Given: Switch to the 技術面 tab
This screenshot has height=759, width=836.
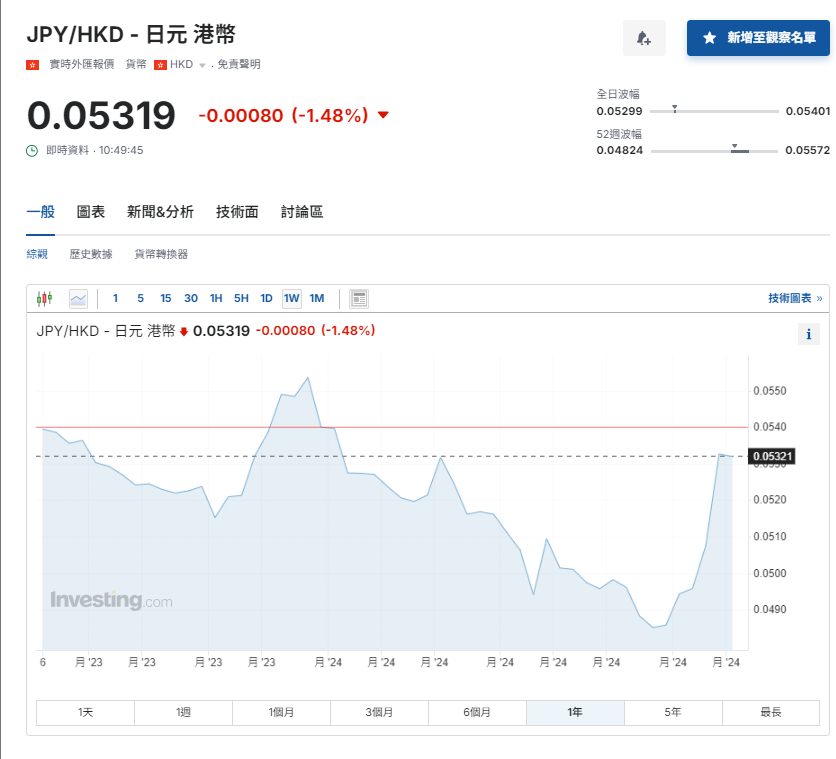Looking at the screenshot, I should point(236,213).
